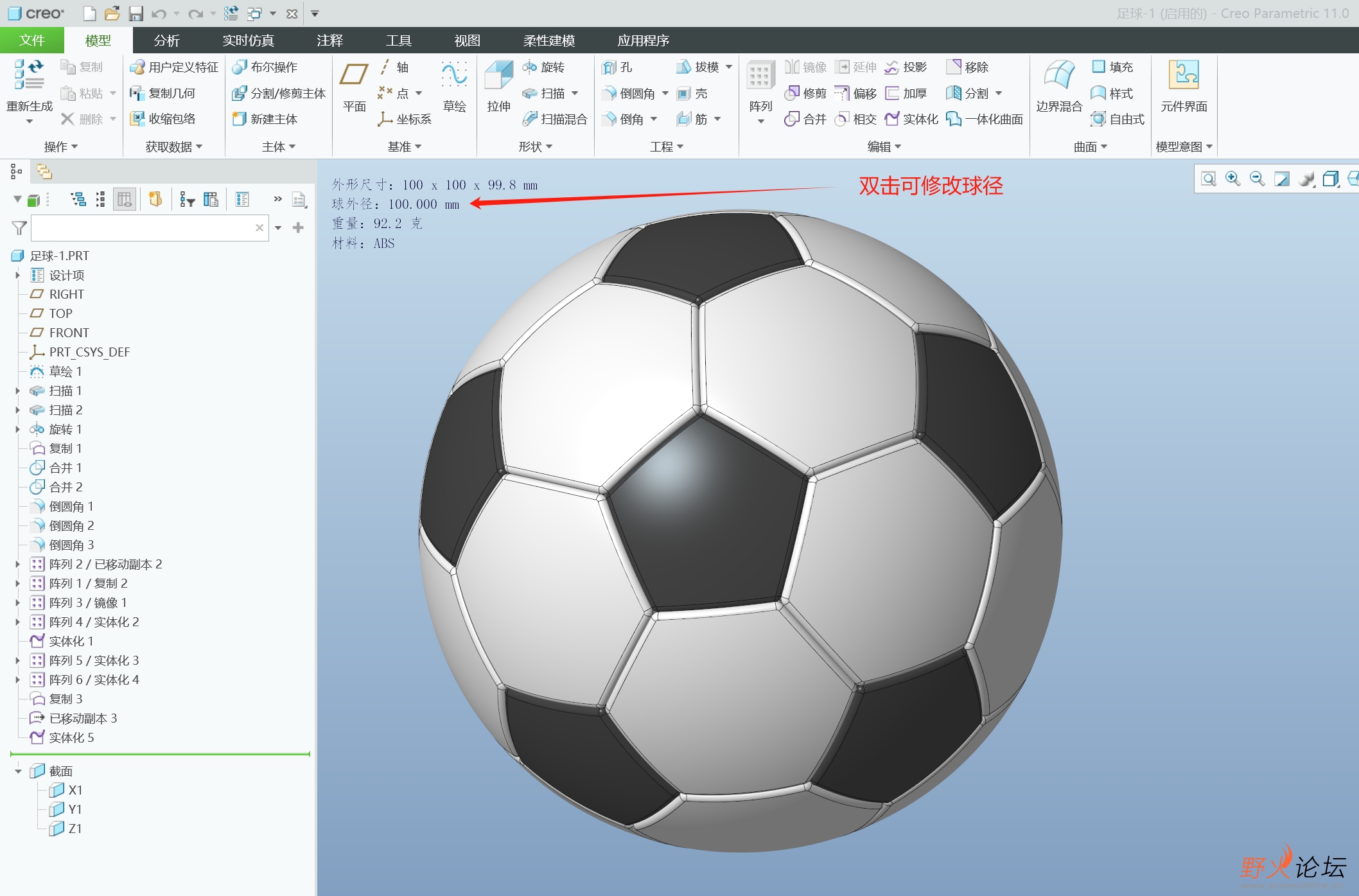
Task: Click the 复制几何 button
Action: [162, 93]
